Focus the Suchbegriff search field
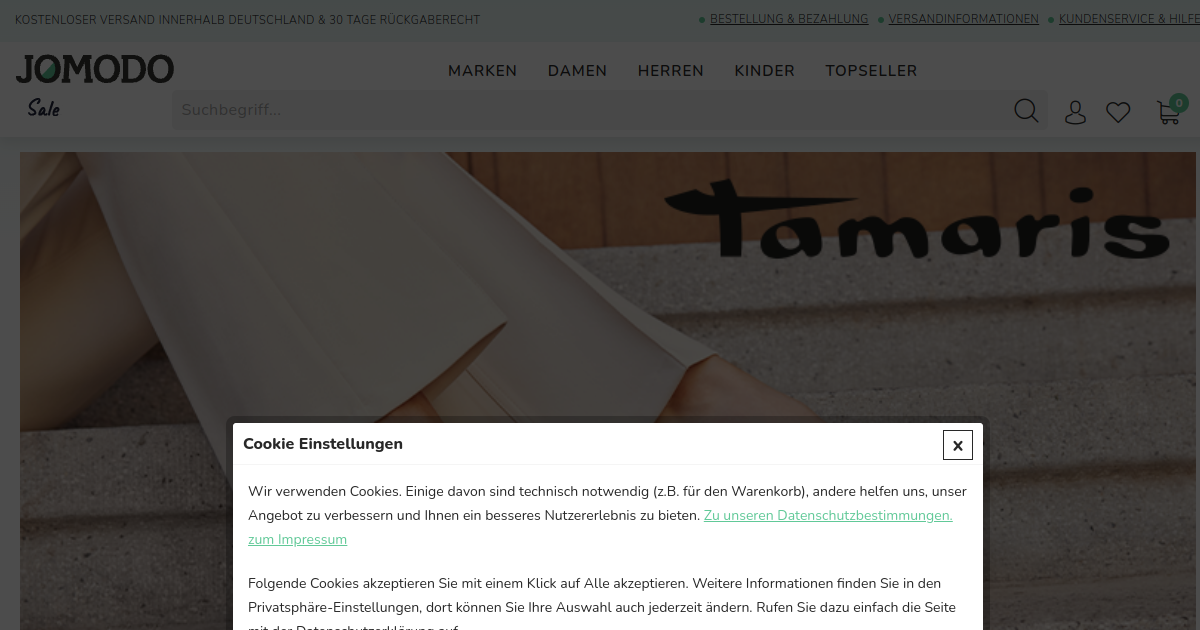The width and height of the screenshot is (1200, 630). (x=590, y=110)
